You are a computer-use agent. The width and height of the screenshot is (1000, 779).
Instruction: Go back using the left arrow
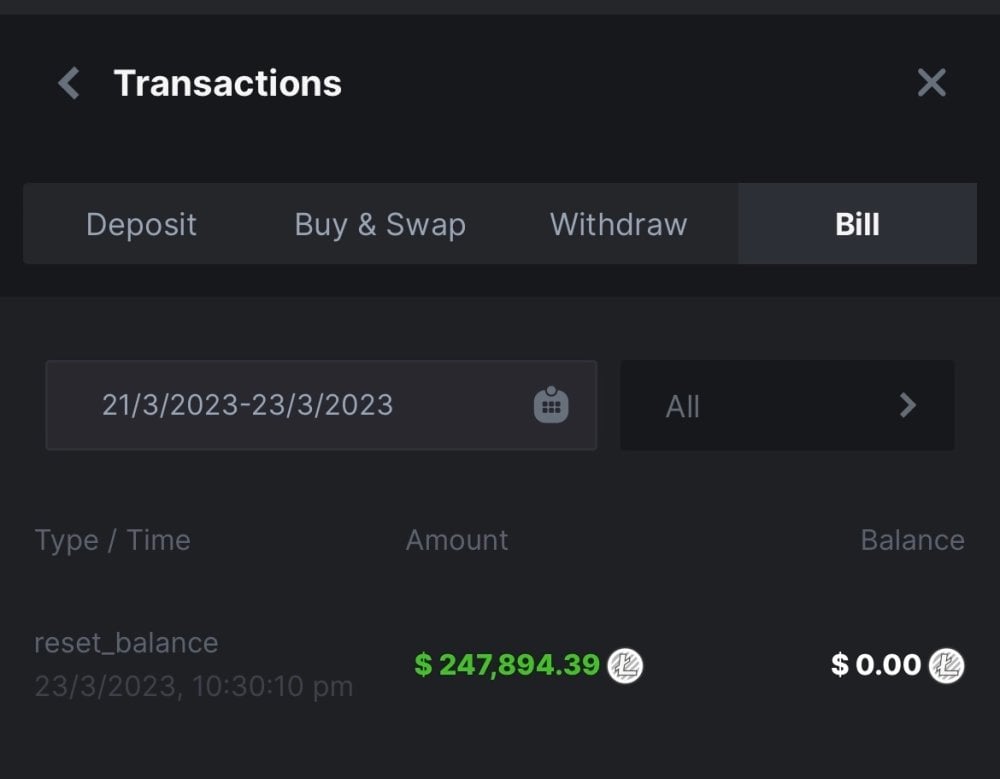[68, 83]
